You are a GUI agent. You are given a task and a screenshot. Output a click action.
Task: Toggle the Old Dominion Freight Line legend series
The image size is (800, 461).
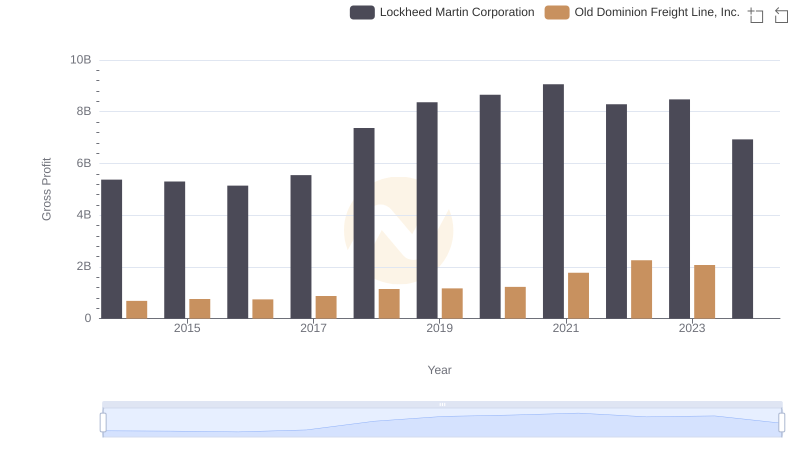tap(642, 12)
